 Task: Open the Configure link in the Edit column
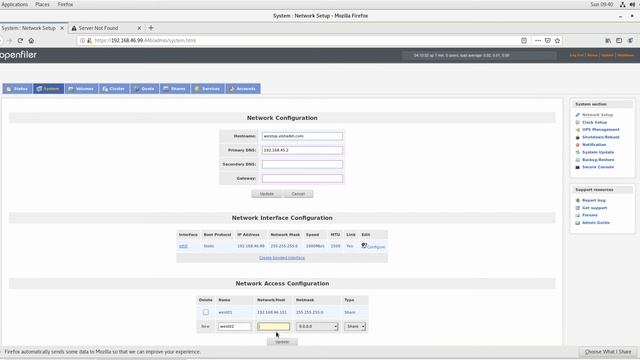pos(376,247)
